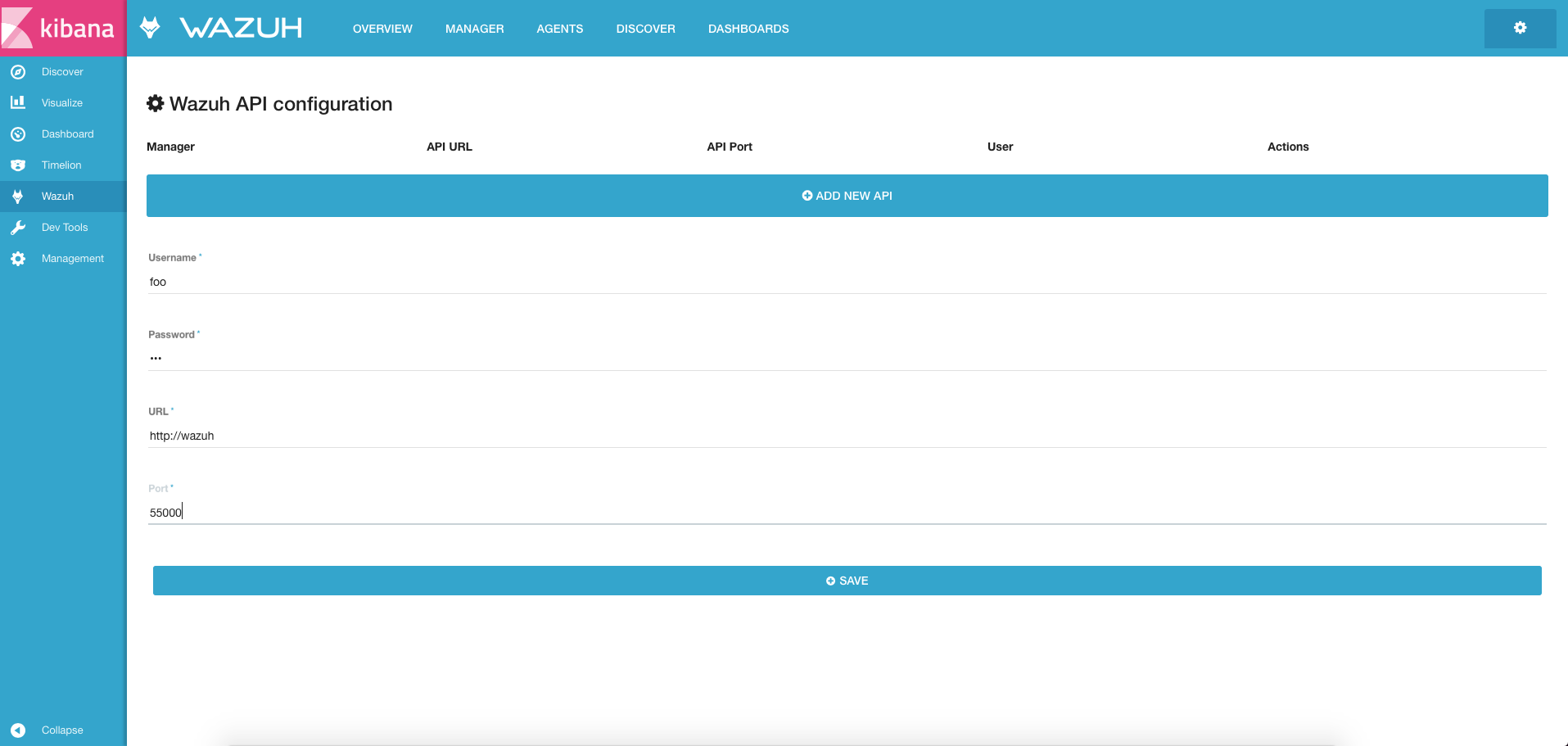Click the Timelion sidebar label
This screenshot has height=746, width=1568.
(61, 165)
